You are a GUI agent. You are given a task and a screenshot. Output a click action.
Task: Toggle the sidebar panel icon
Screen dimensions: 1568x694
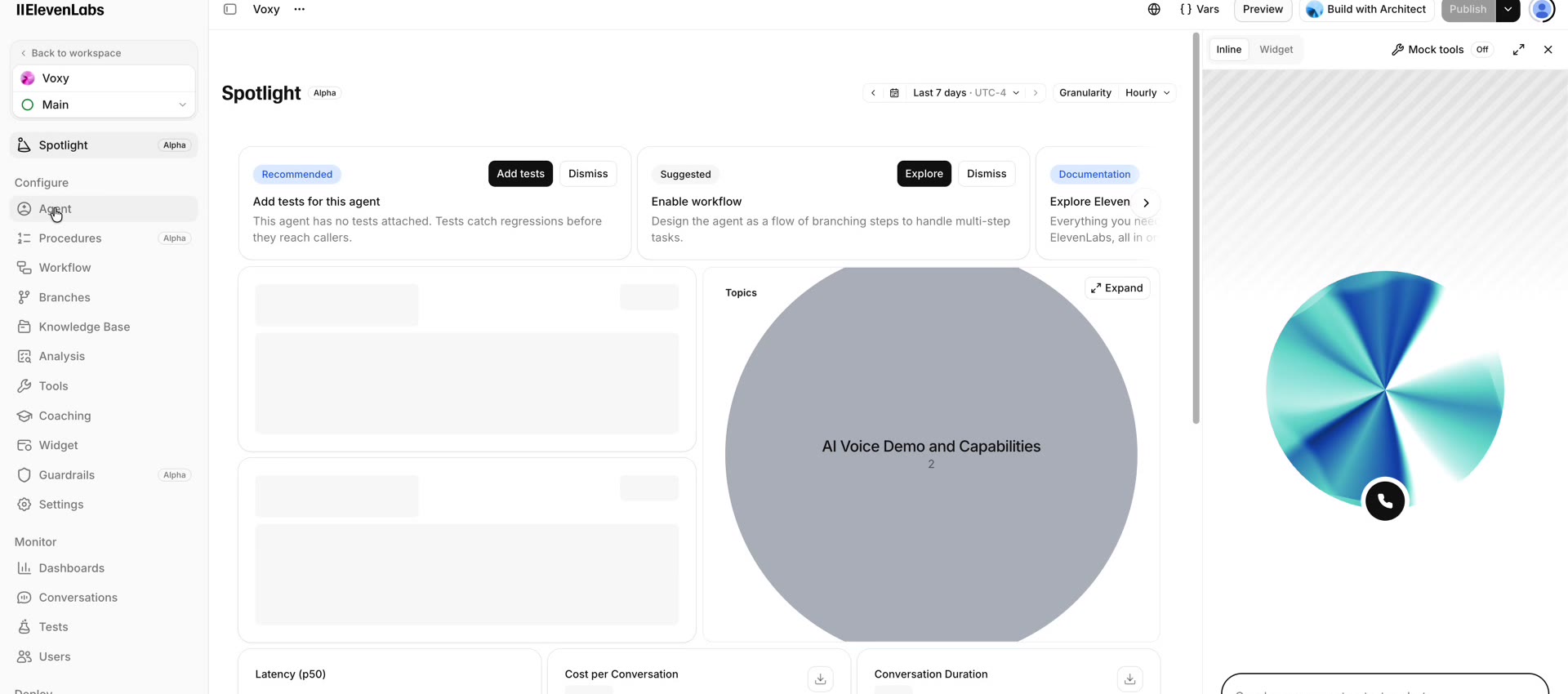(230, 9)
